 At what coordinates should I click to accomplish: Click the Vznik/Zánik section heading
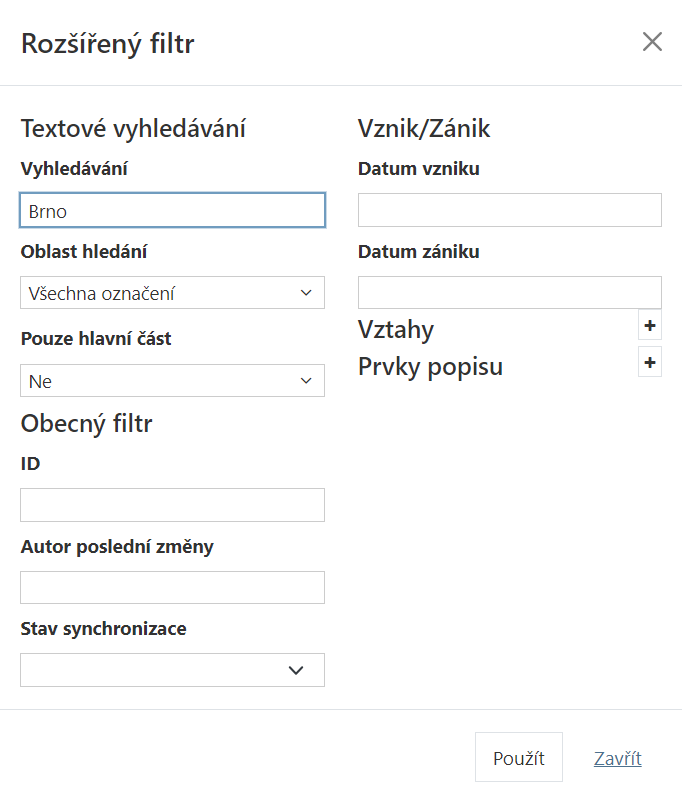(x=424, y=129)
